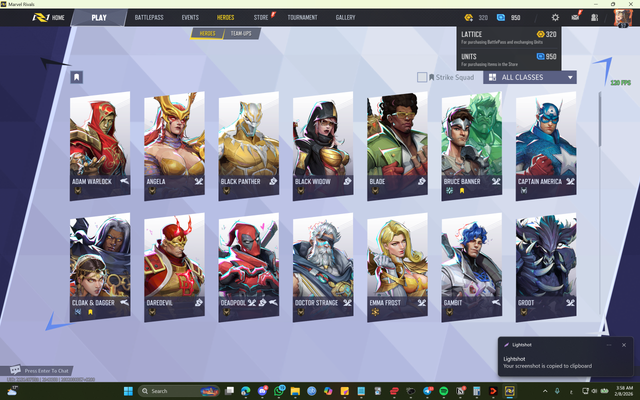Click the Windows taskbar search box
The image size is (640, 400).
coord(179,391)
